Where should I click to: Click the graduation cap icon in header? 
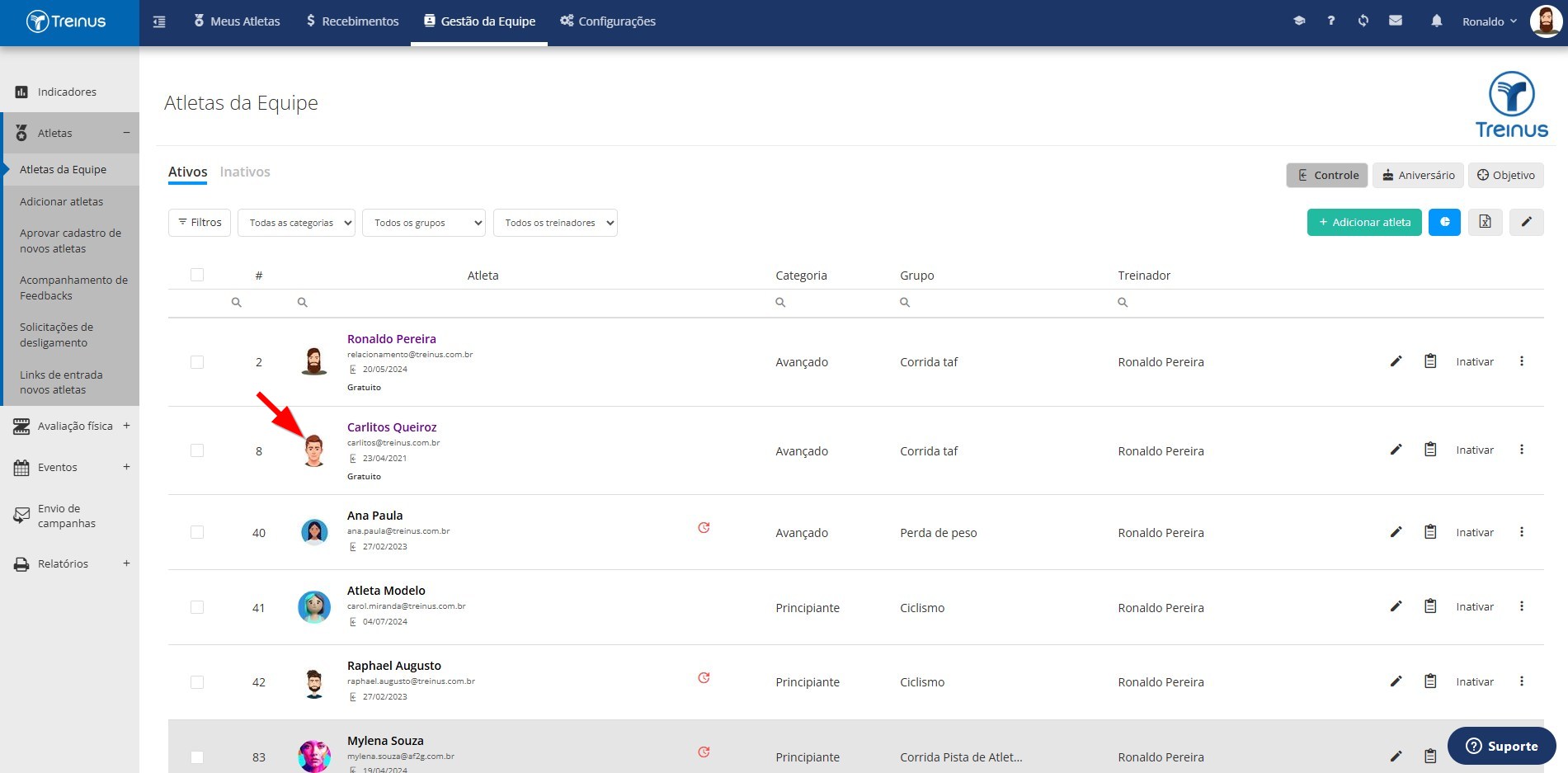(1299, 21)
